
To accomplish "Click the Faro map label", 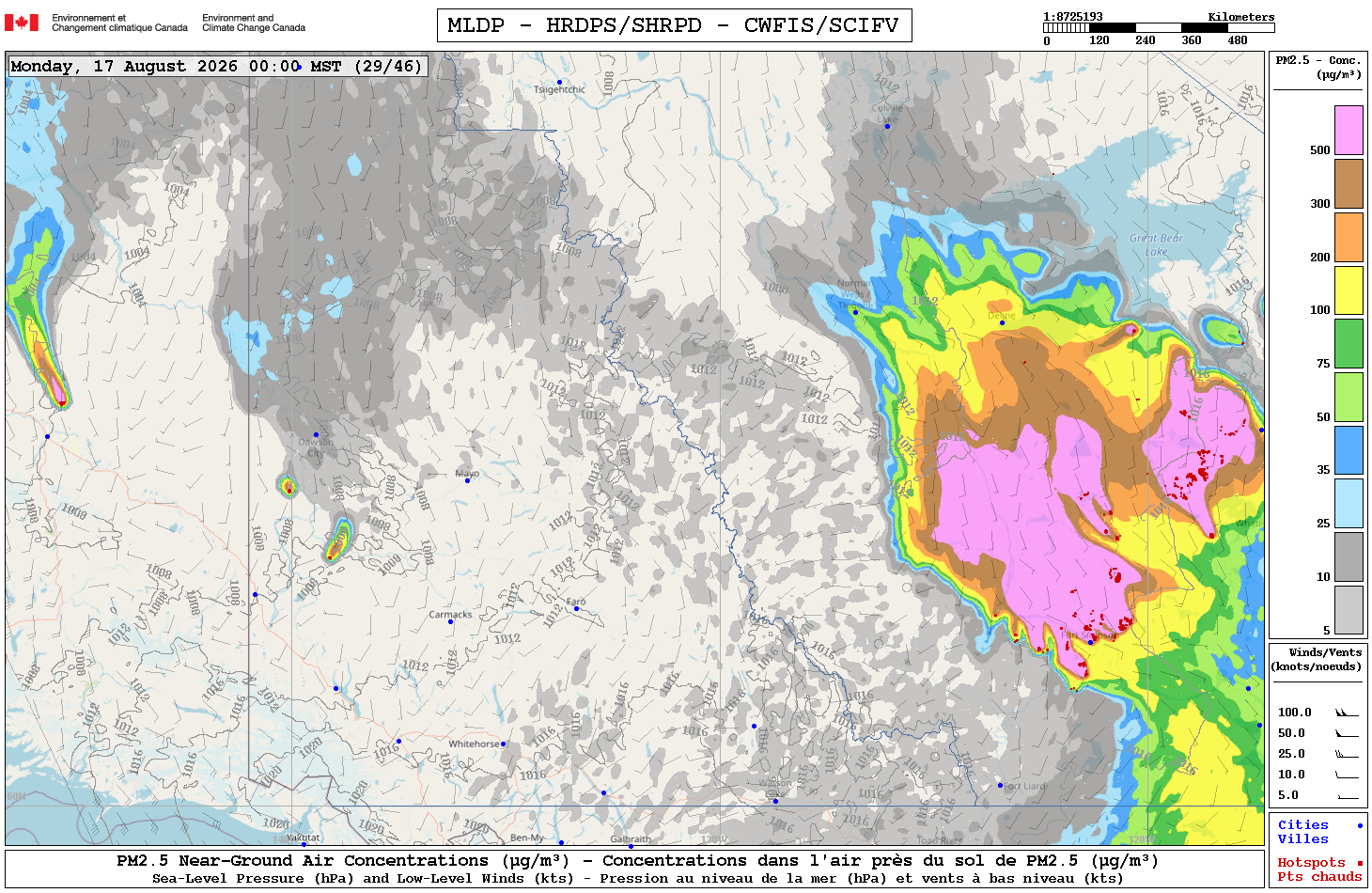I will click(576, 602).
